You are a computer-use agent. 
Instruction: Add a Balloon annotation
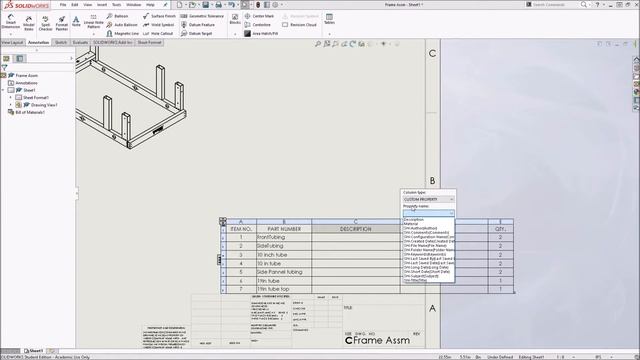117,16
